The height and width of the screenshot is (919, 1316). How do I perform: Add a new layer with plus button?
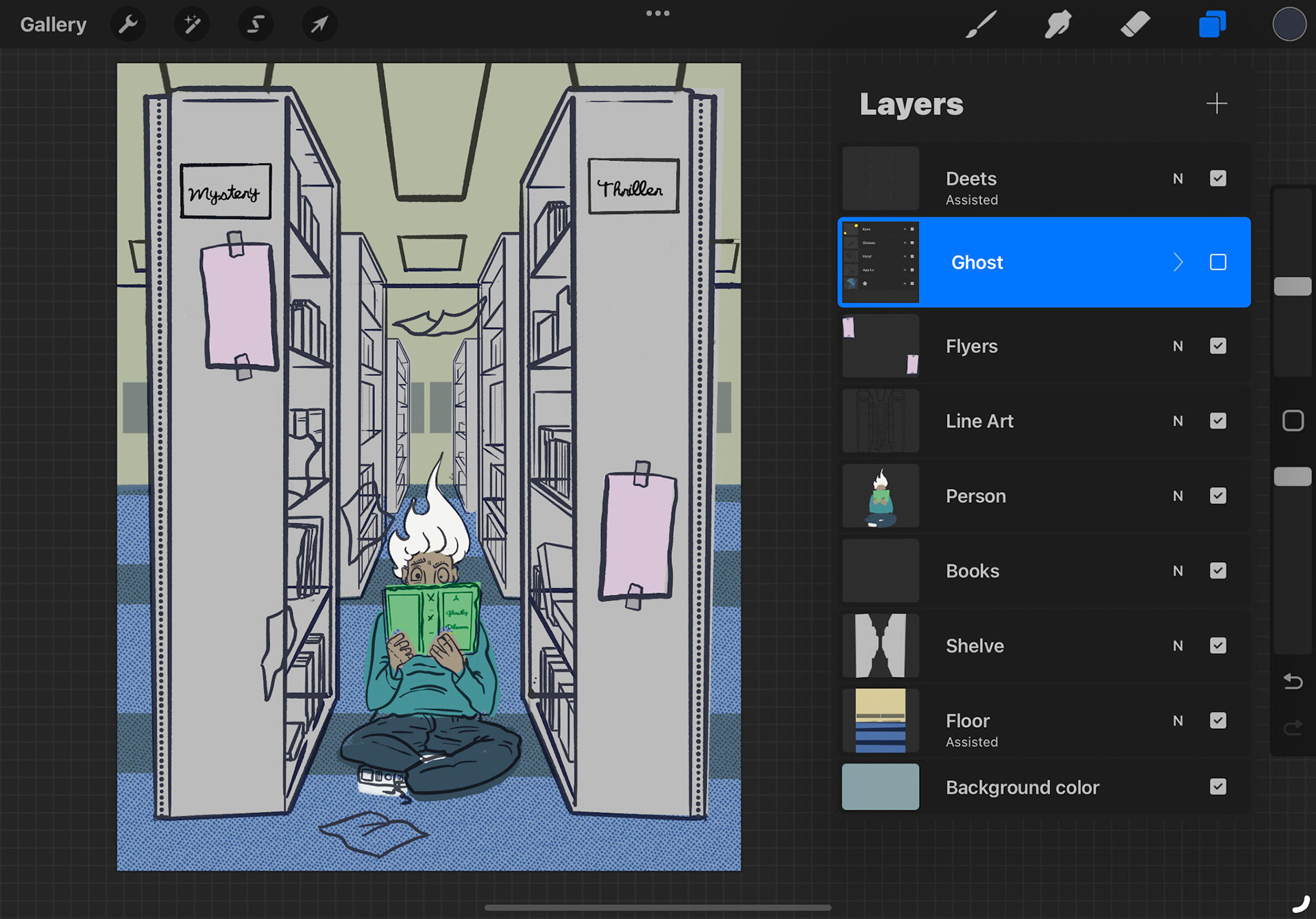(x=1217, y=103)
